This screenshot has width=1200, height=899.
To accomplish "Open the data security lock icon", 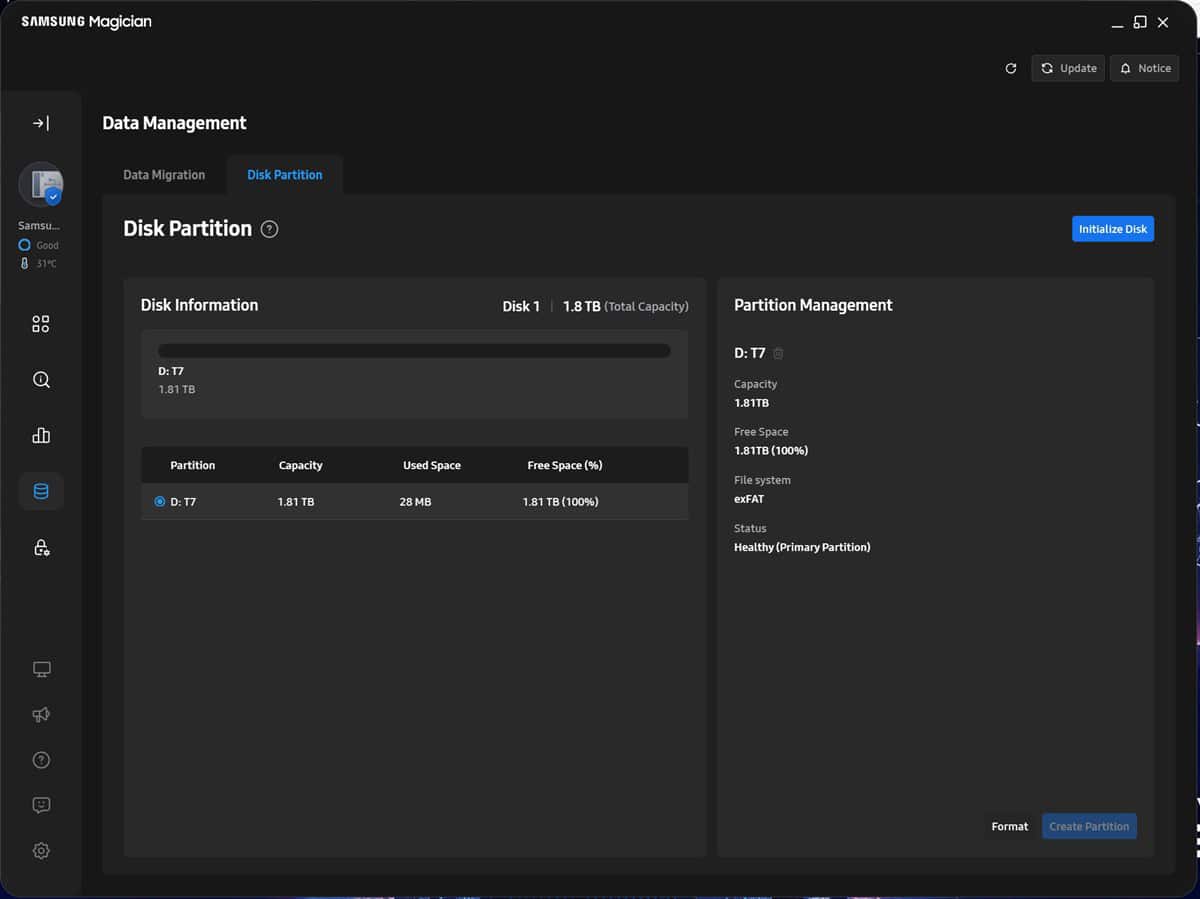I will (x=41, y=548).
